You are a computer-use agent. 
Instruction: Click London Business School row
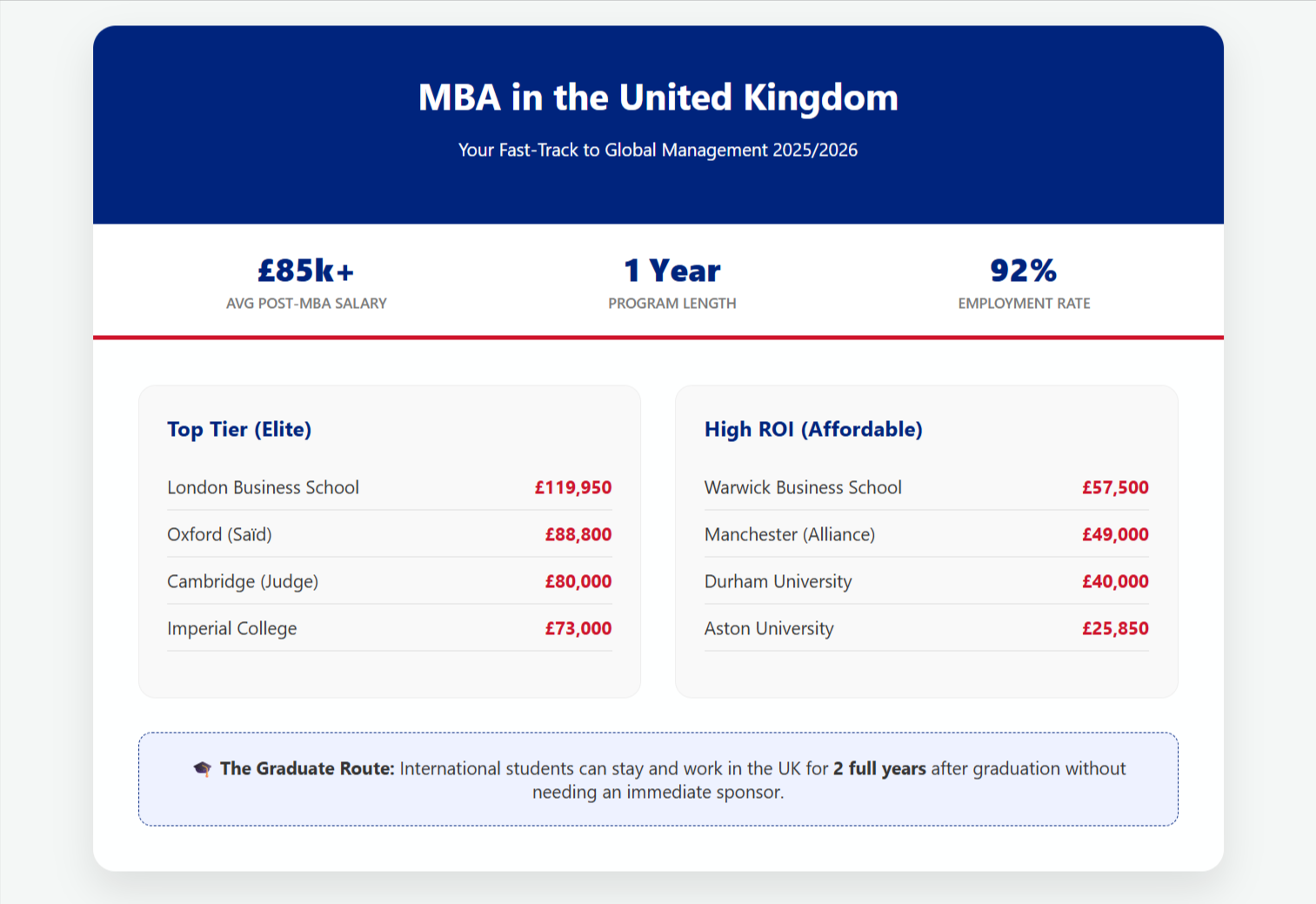263,487
